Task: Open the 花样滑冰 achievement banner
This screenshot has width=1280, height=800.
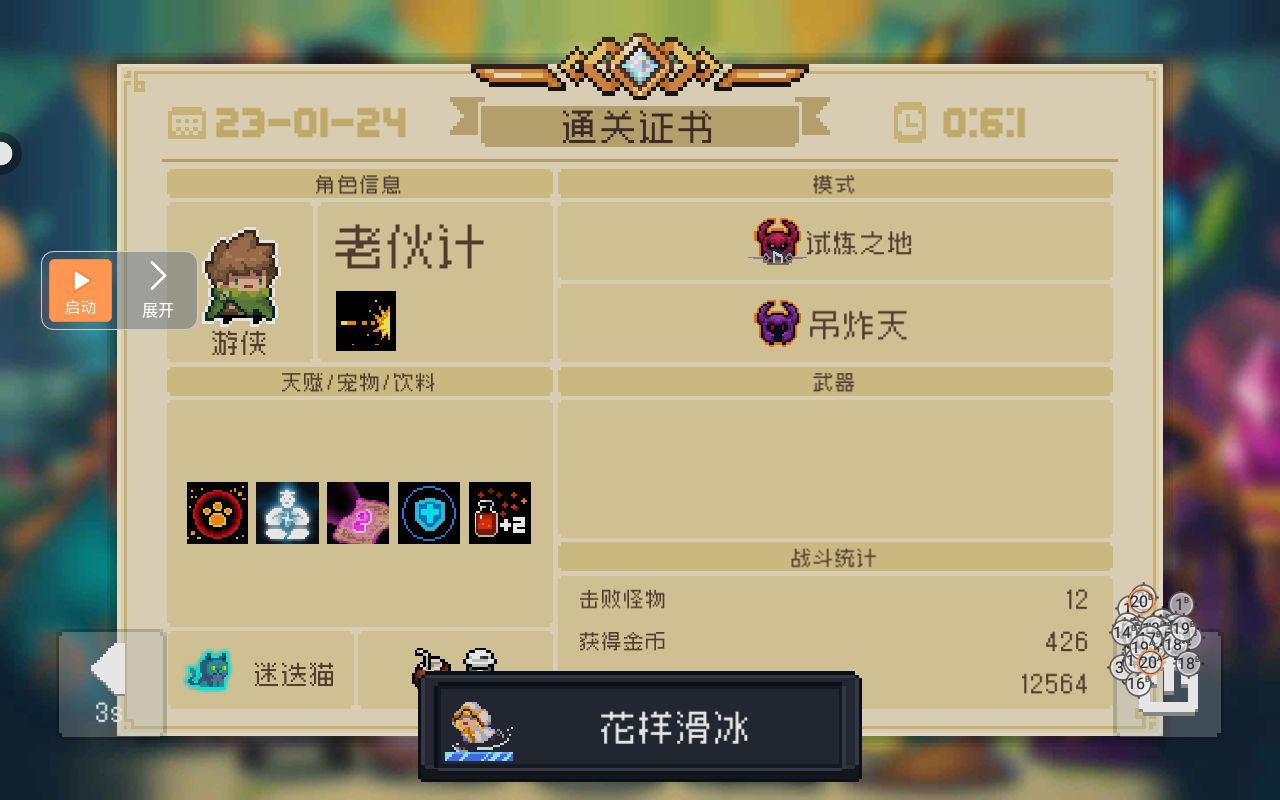Action: [639, 727]
